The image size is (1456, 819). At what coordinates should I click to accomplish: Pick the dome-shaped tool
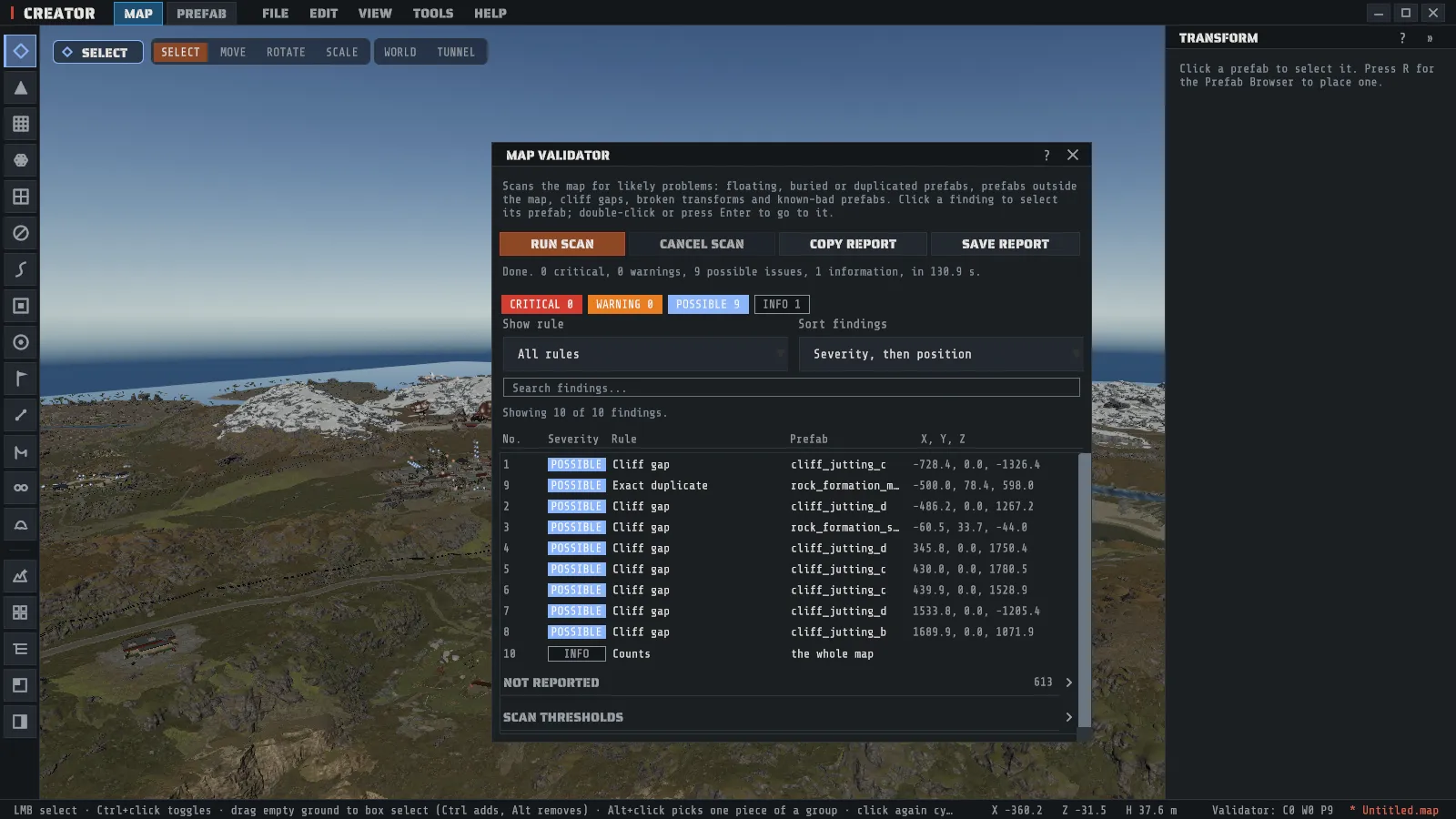tap(20, 524)
